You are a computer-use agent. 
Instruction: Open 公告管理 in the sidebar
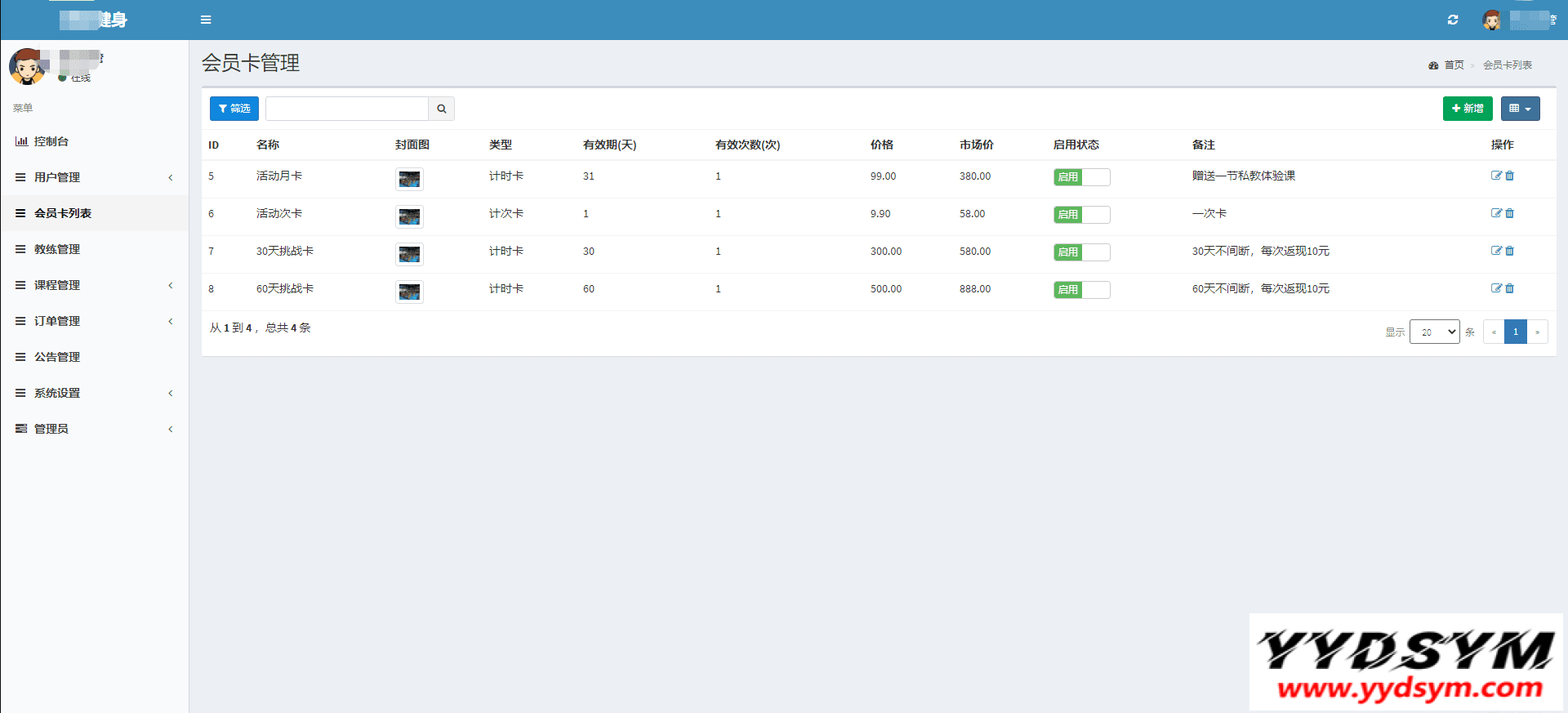[x=57, y=357]
